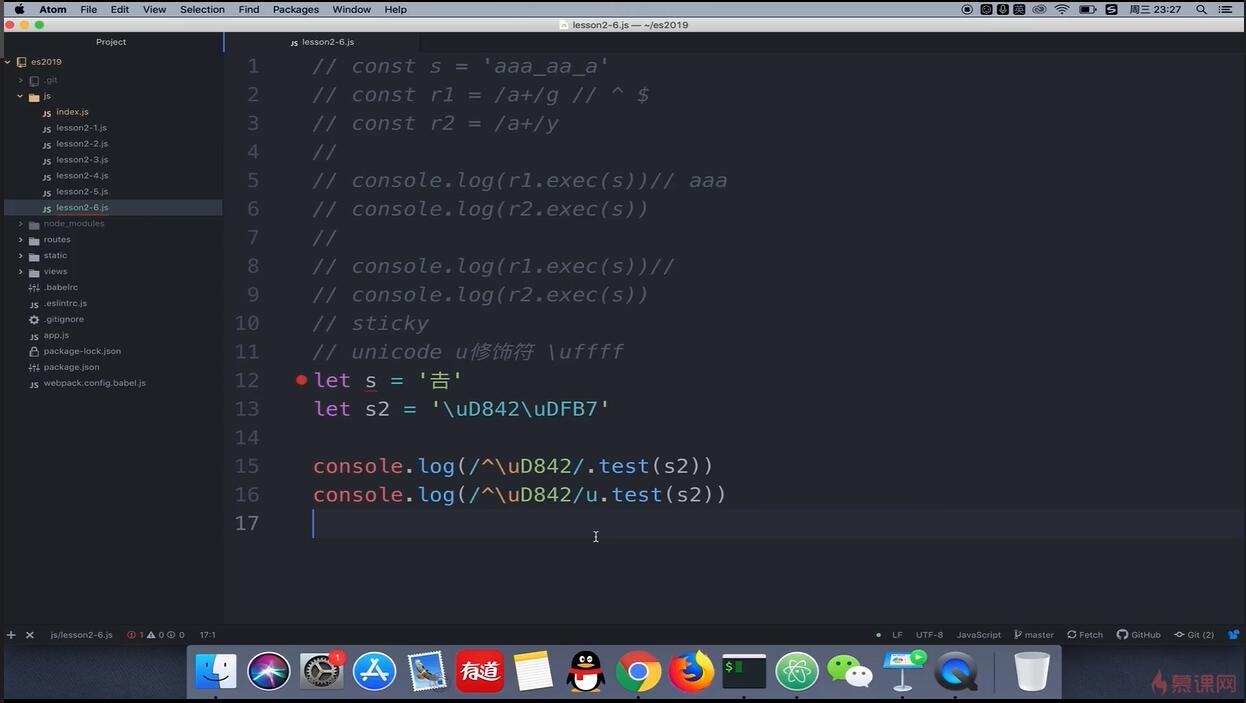Viewport: 1246px width, 703px height.
Task: Open the File menu
Action: (89, 9)
